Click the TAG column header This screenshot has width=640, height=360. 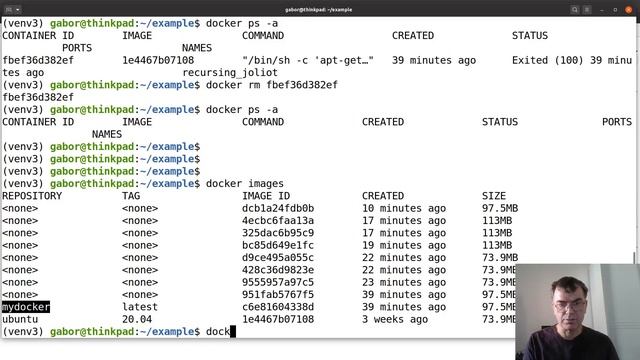[131, 196]
